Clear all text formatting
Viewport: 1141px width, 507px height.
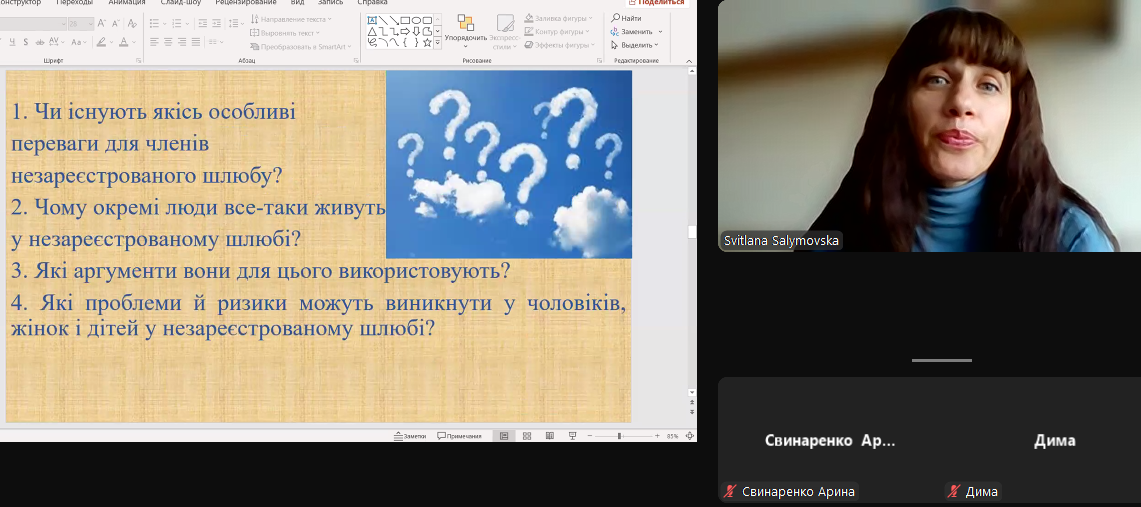[132, 23]
